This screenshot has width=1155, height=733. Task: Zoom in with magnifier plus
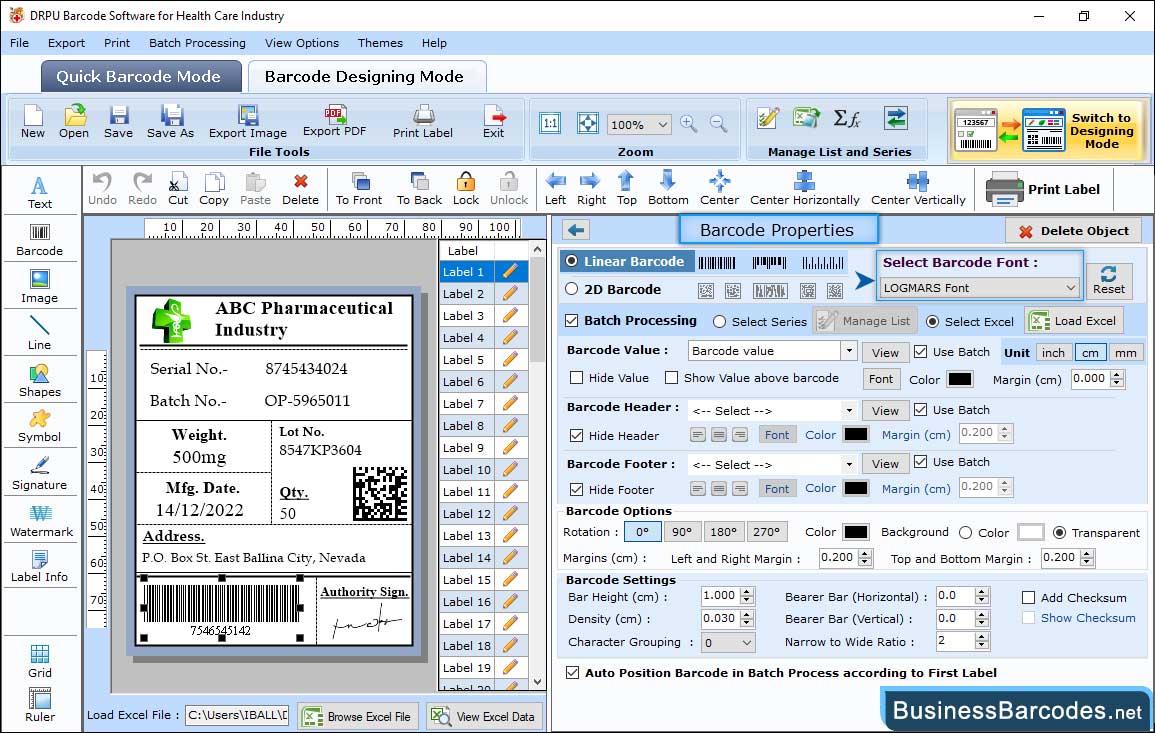tap(689, 124)
